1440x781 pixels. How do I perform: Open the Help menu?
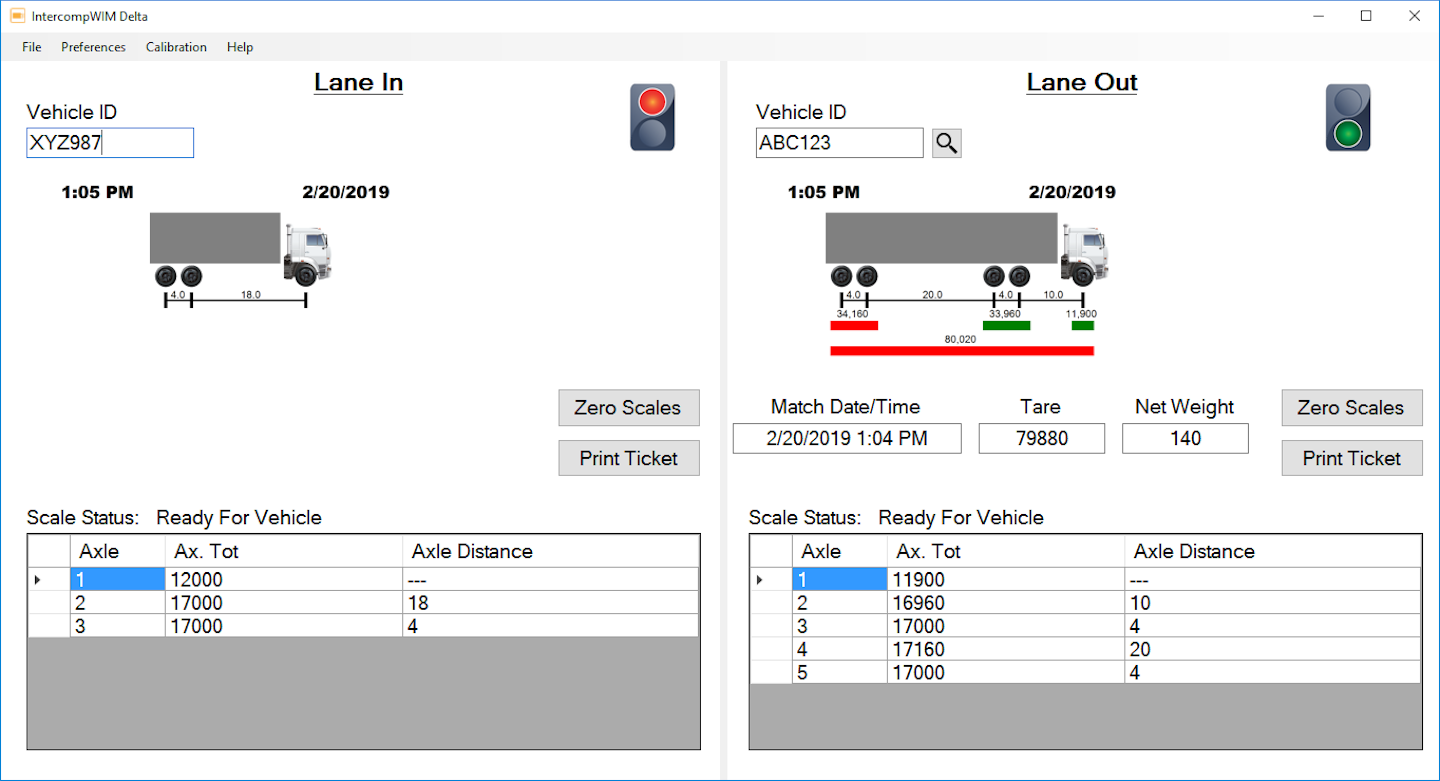coord(239,46)
